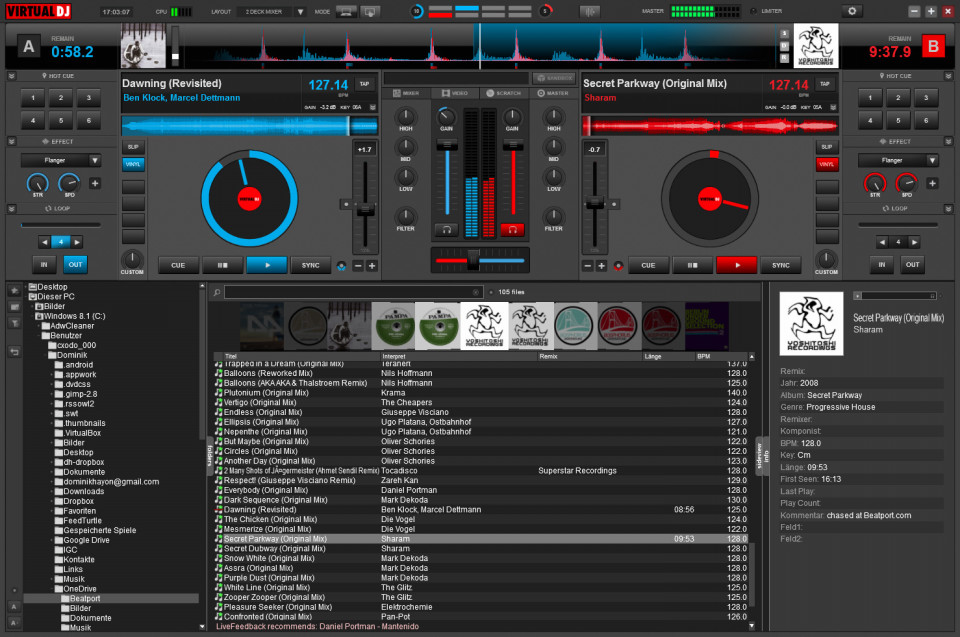Viewport: 960px width, 637px height.
Task: Collapse deck A HOT CUE section
Action: point(12,76)
